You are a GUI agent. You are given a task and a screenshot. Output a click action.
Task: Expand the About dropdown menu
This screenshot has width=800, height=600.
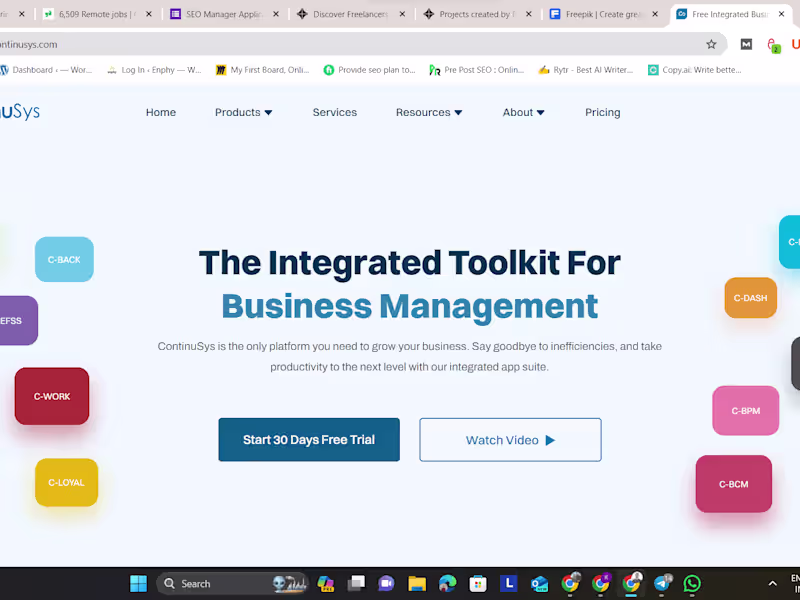[523, 112]
